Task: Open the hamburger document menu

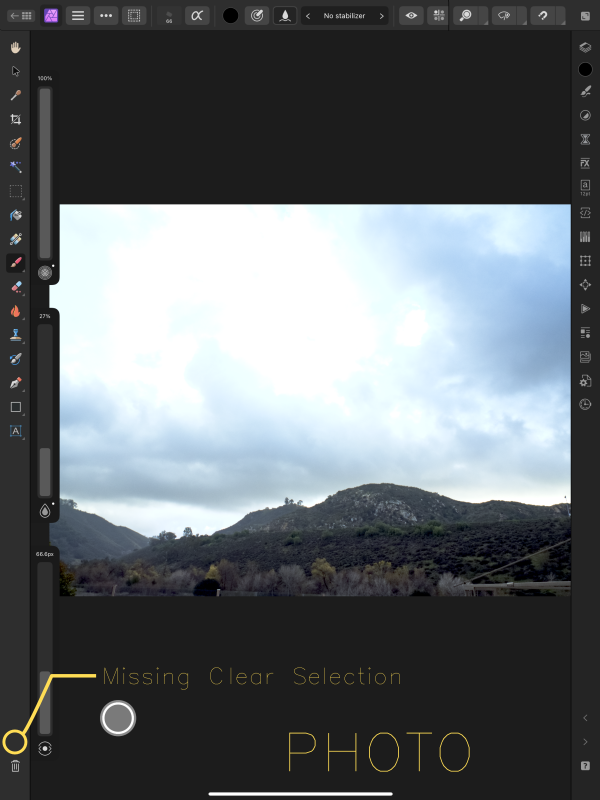Action: click(x=78, y=16)
